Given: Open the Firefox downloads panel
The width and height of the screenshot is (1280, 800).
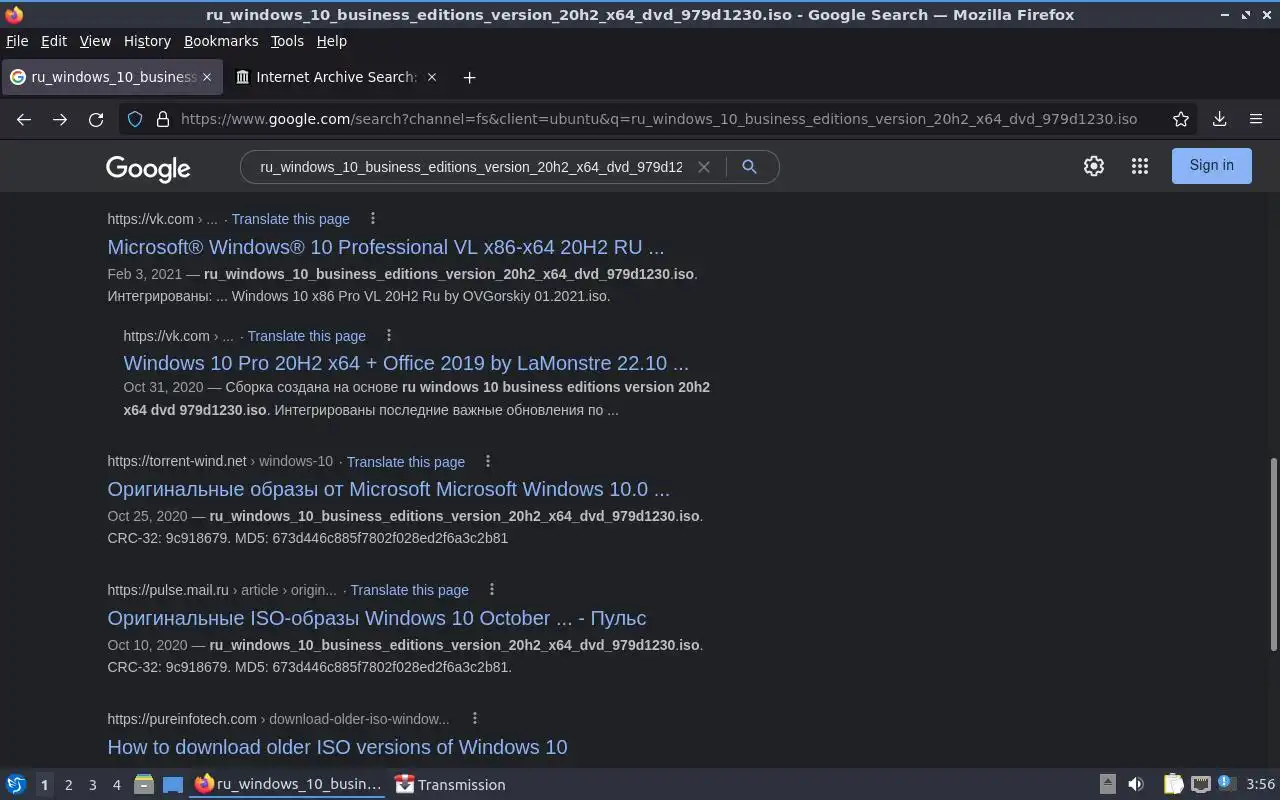Looking at the screenshot, I should (1219, 119).
